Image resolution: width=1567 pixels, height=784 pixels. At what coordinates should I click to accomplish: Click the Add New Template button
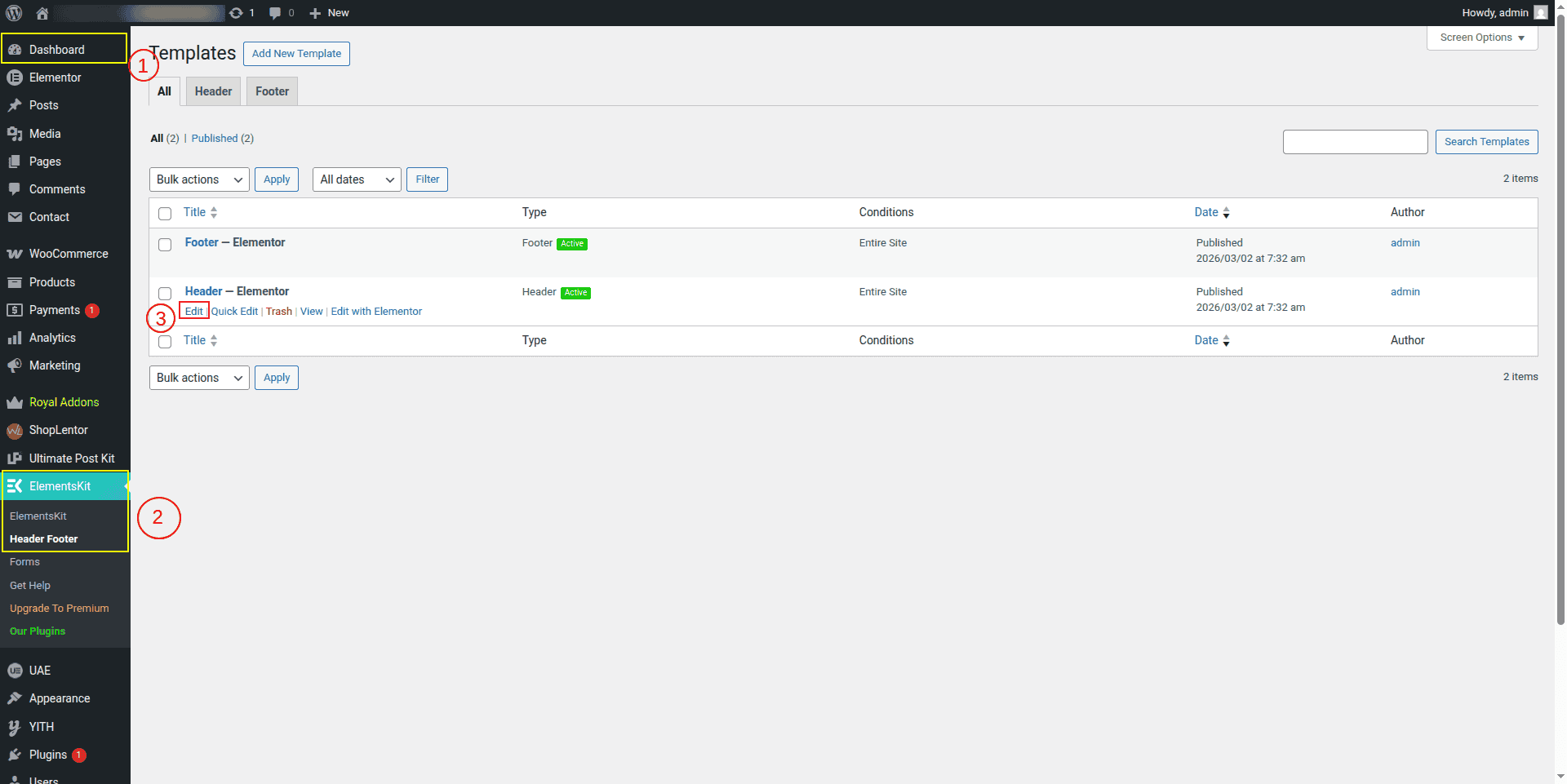pos(296,54)
